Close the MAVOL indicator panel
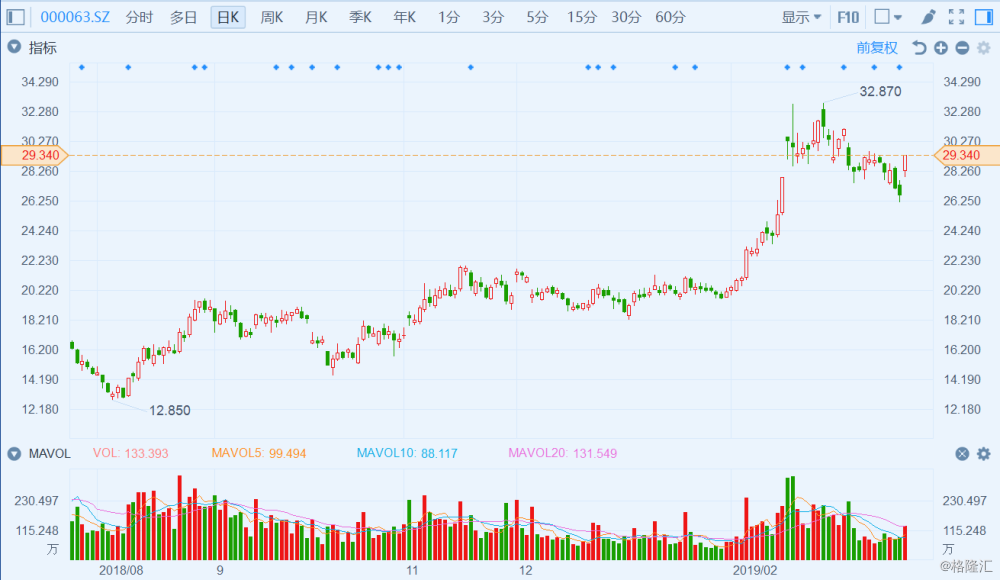This screenshot has height=580, width=1000. 962,454
